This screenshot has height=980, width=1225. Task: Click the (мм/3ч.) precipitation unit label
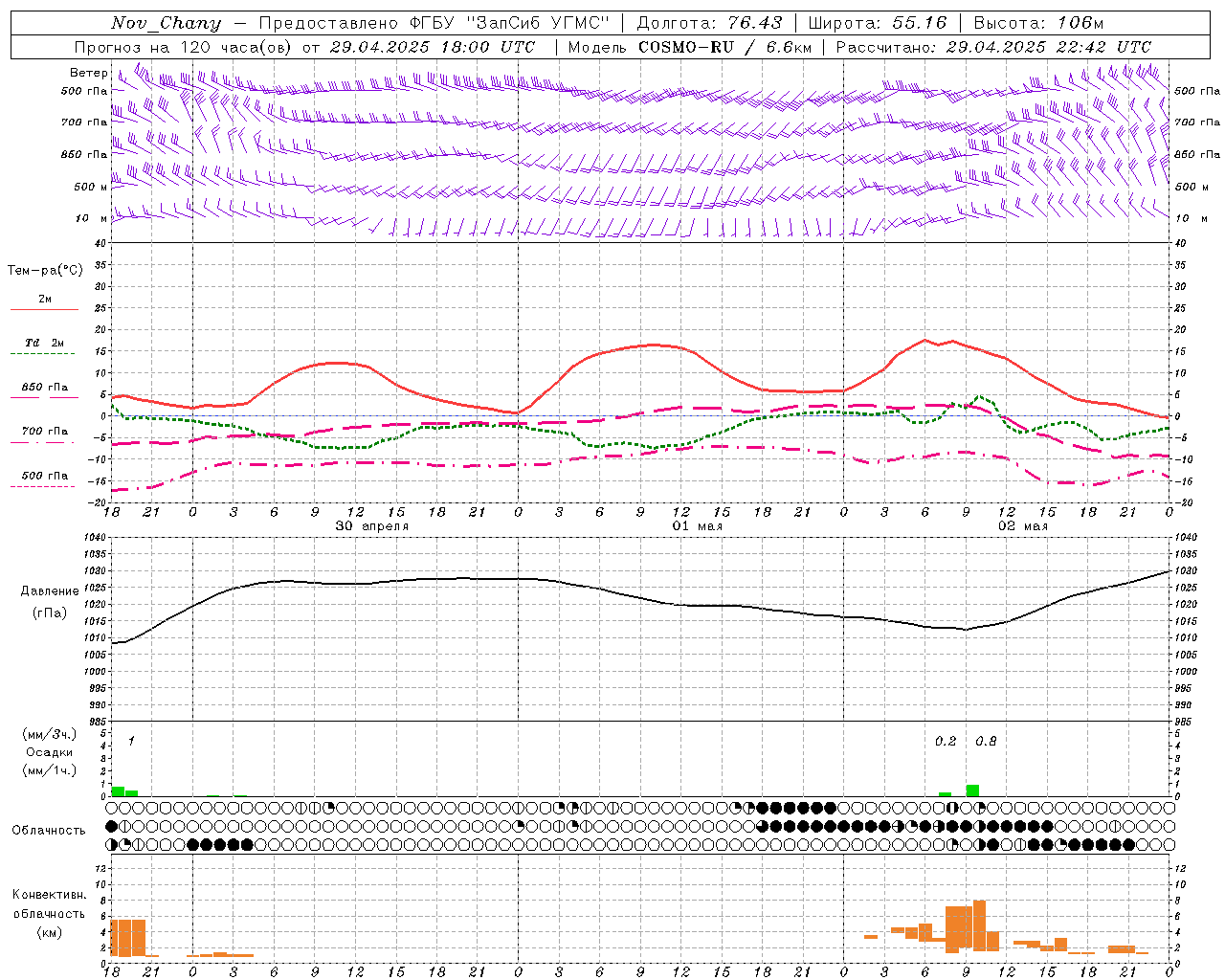49,734
